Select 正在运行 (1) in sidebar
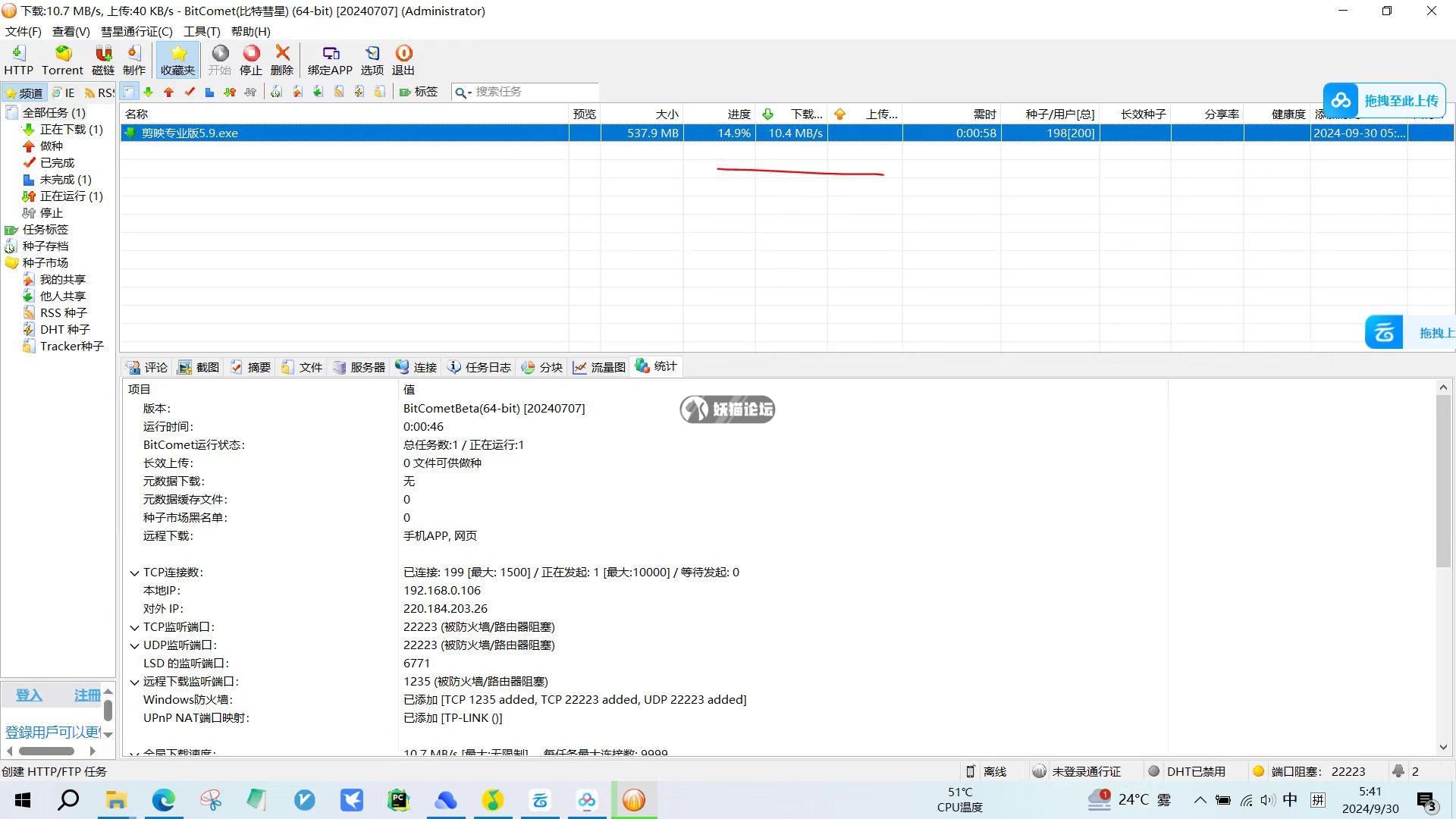Image resolution: width=1456 pixels, height=819 pixels. point(71,196)
